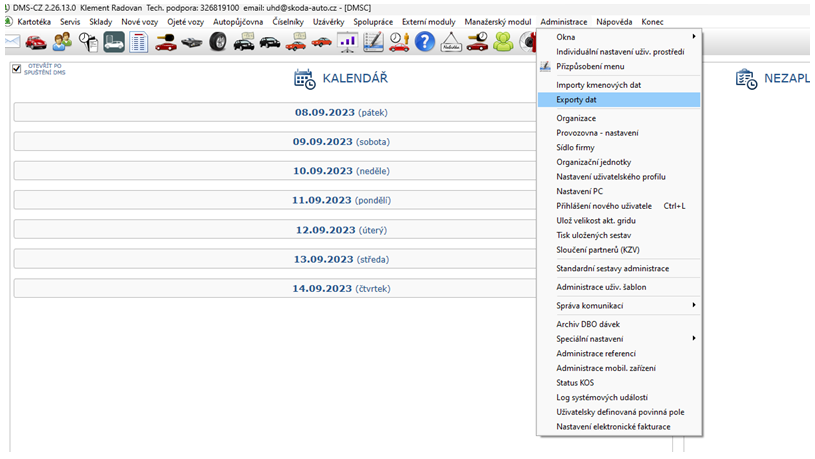This screenshot has height=459, width=815.
Task: Click the green user figure toolbar icon
Action: click(x=503, y=42)
